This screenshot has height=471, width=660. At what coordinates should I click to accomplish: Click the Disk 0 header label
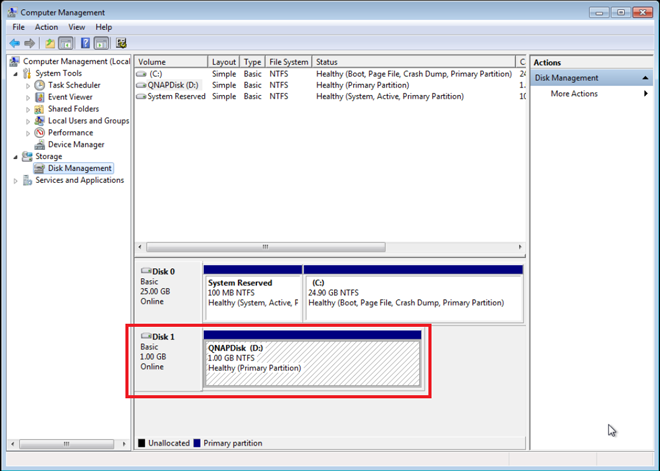[x=163, y=271]
